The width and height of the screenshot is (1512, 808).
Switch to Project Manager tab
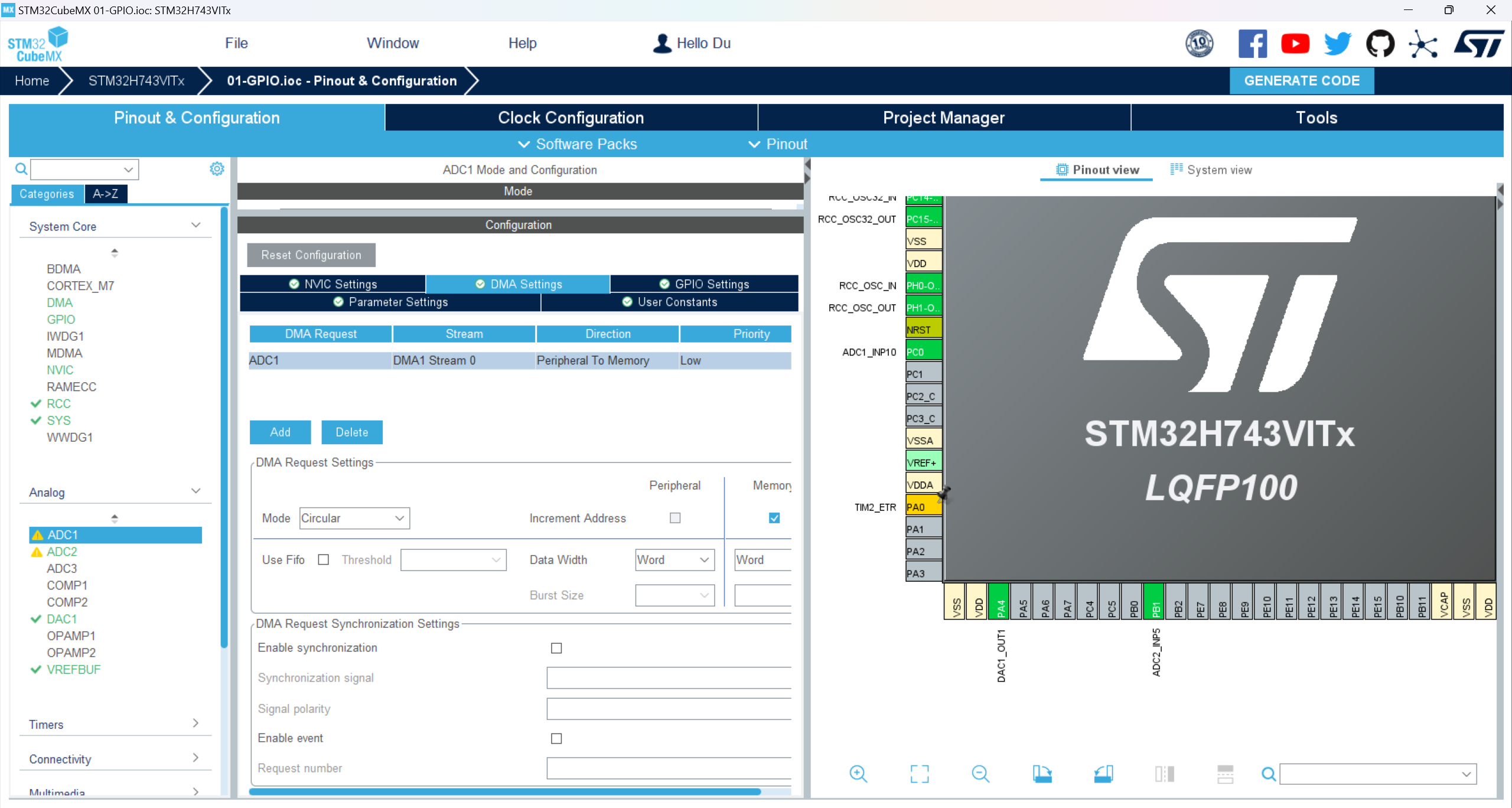point(944,118)
